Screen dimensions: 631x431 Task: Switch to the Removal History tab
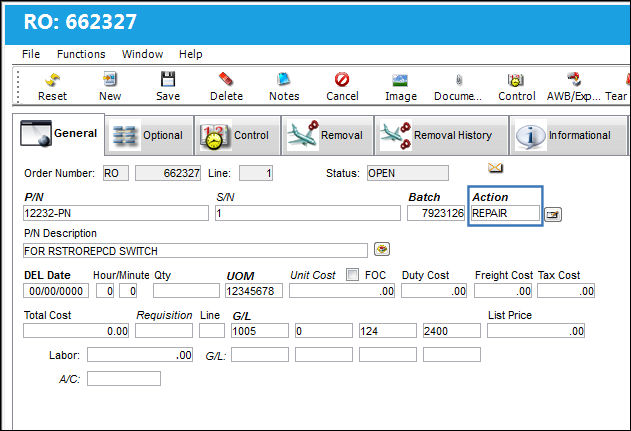(441, 135)
